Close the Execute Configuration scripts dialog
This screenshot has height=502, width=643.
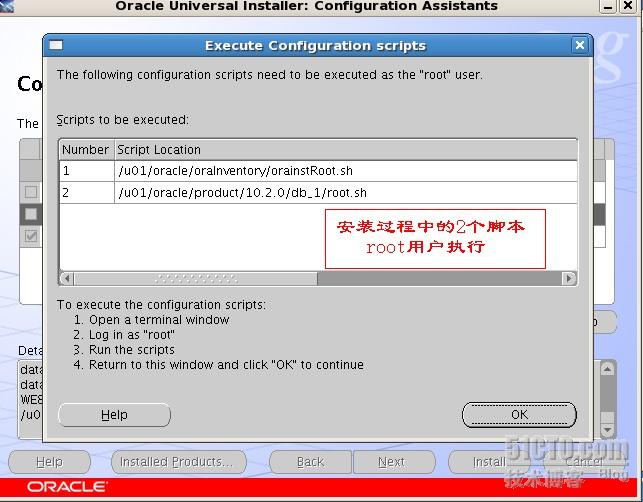(x=580, y=45)
